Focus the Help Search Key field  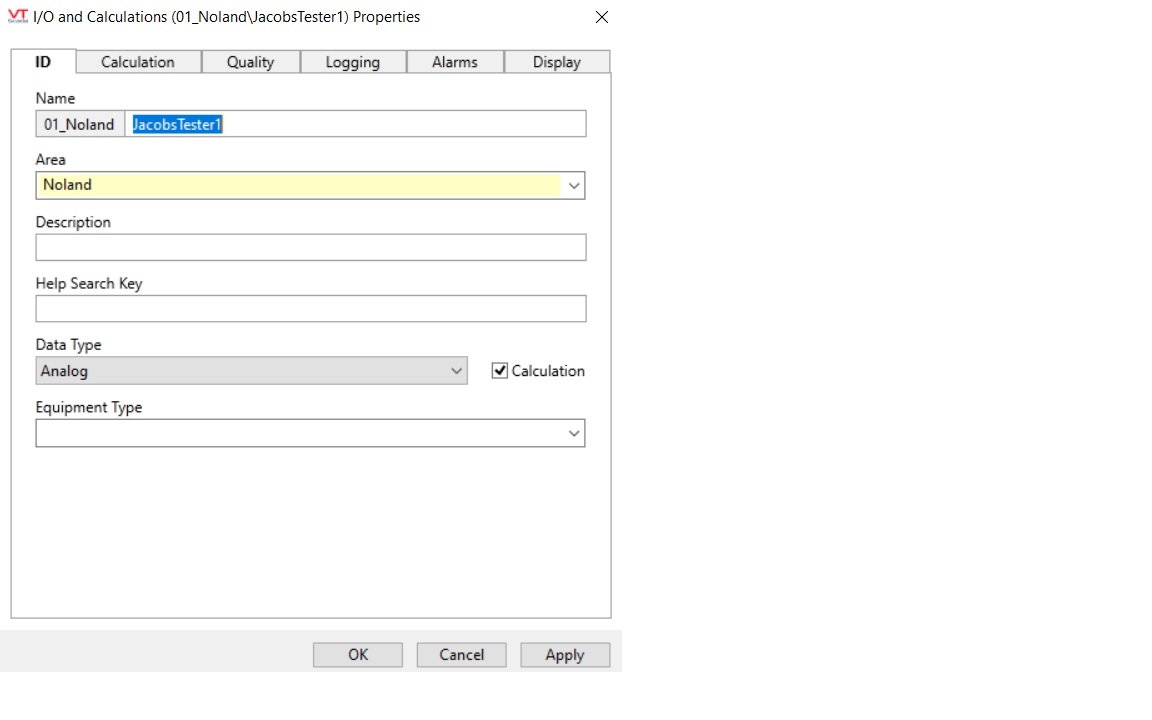tap(310, 309)
